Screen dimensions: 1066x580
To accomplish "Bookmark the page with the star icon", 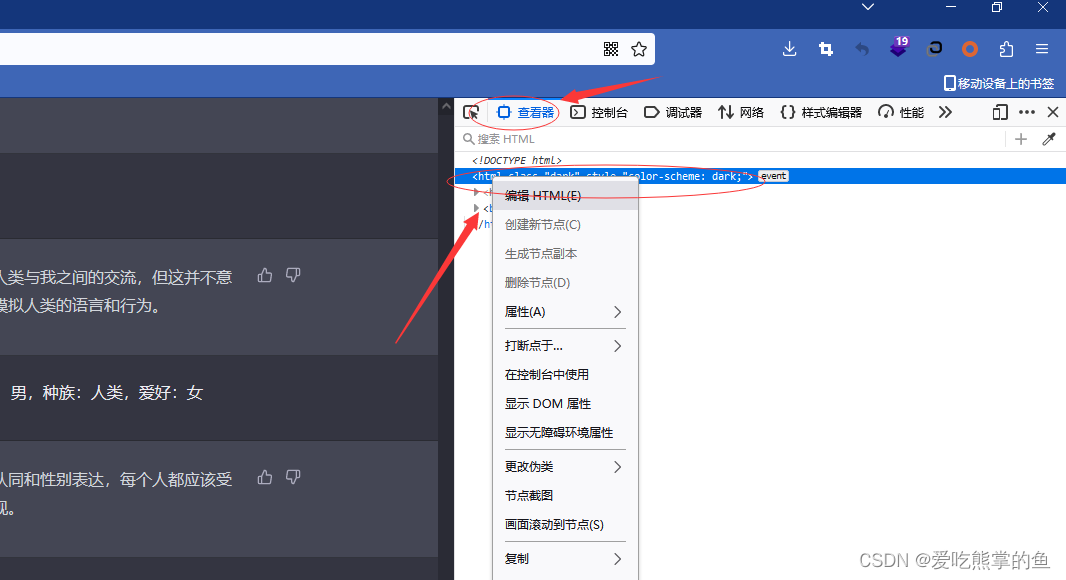I will [638, 49].
